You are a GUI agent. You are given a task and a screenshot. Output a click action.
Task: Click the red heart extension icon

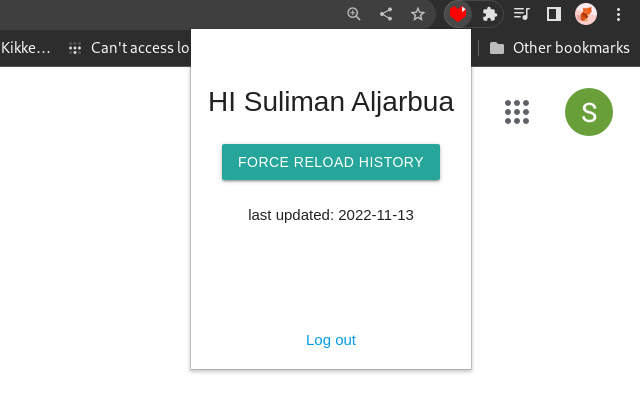point(458,14)
